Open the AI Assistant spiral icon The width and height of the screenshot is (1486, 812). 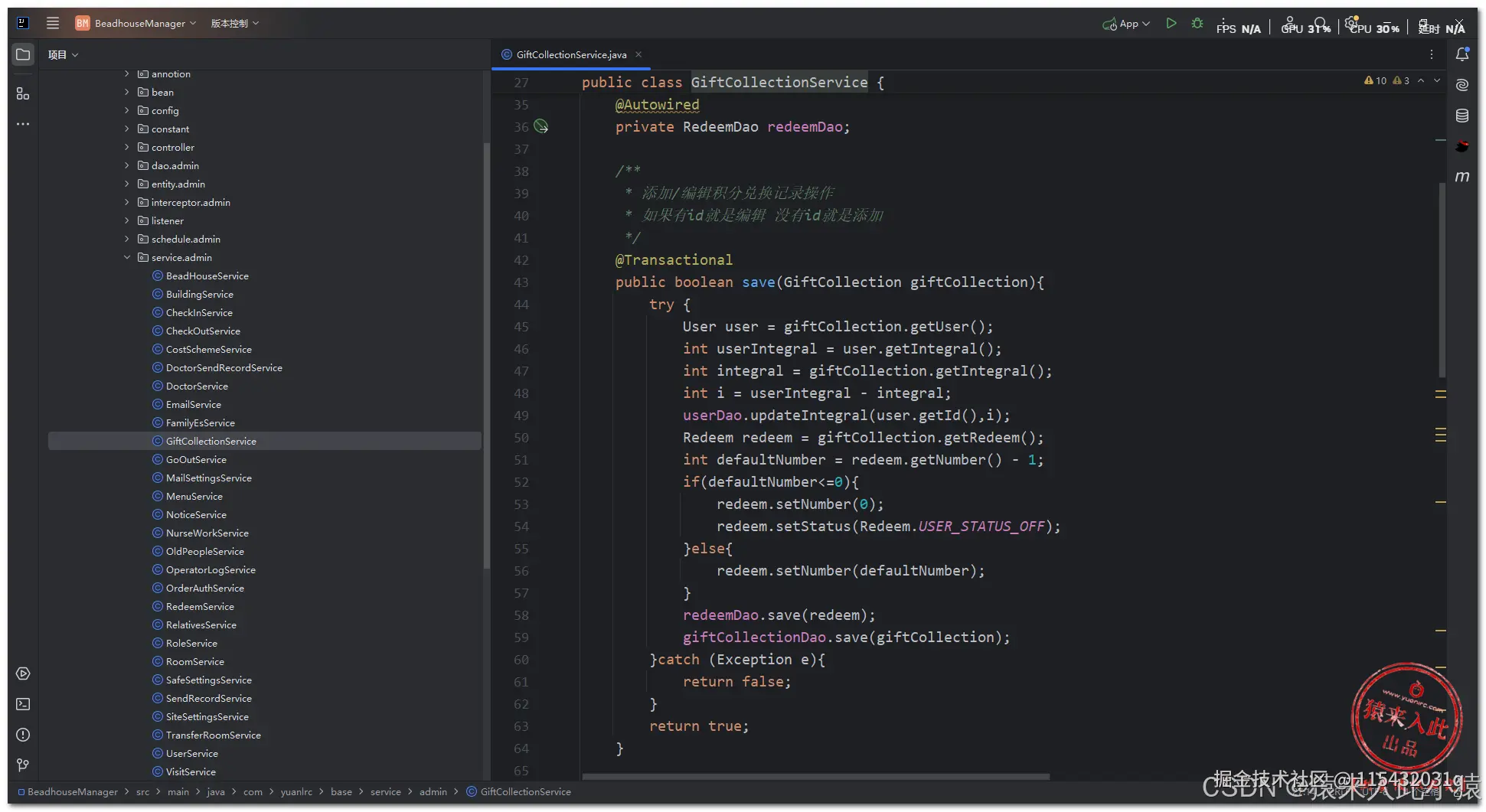coord(1462,85)
